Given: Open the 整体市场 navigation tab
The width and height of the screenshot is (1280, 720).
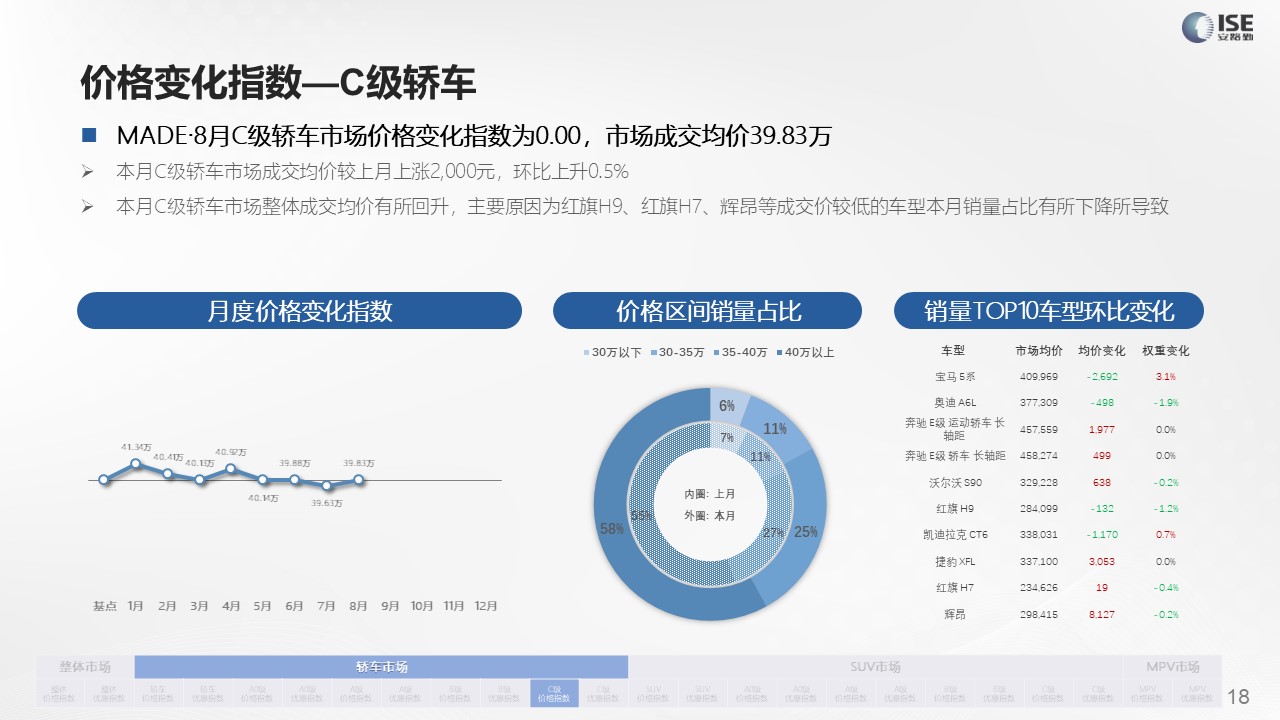Looking at the screenshot, I should 85,667.
